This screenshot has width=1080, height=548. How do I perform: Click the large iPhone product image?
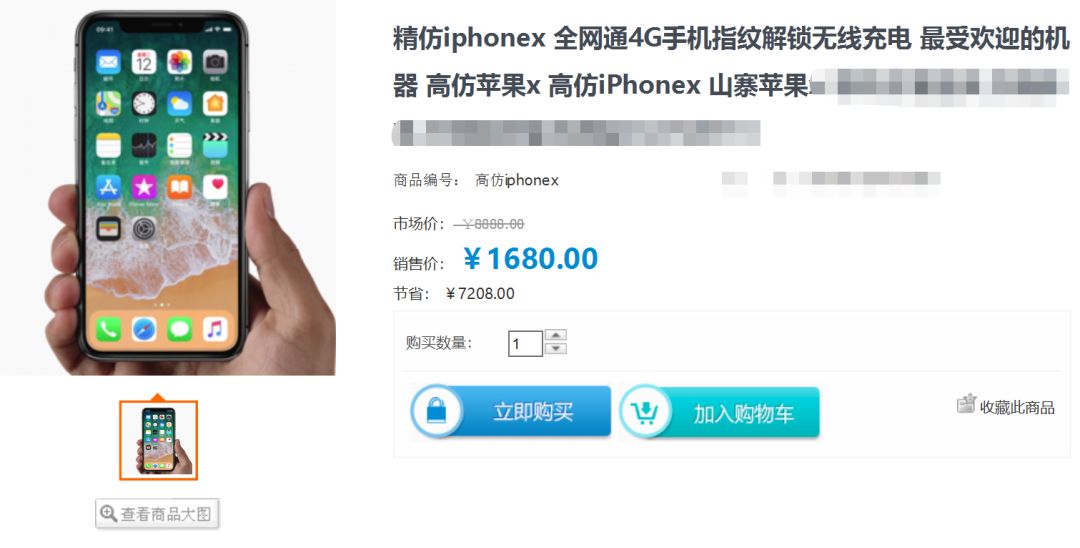click(167, 188)
